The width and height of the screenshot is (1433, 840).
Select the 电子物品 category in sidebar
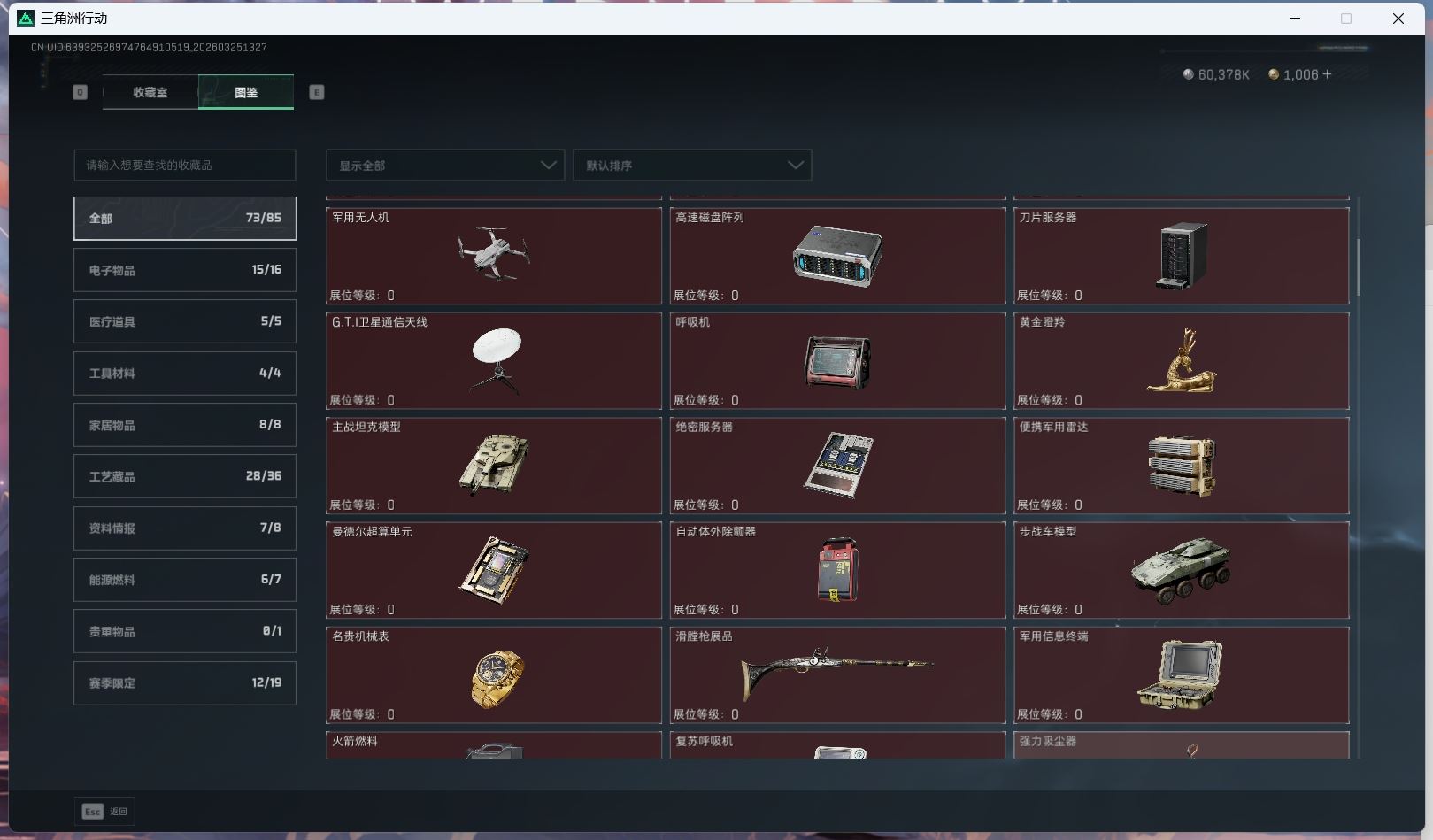pyautogui.click(x=184, y=270)
